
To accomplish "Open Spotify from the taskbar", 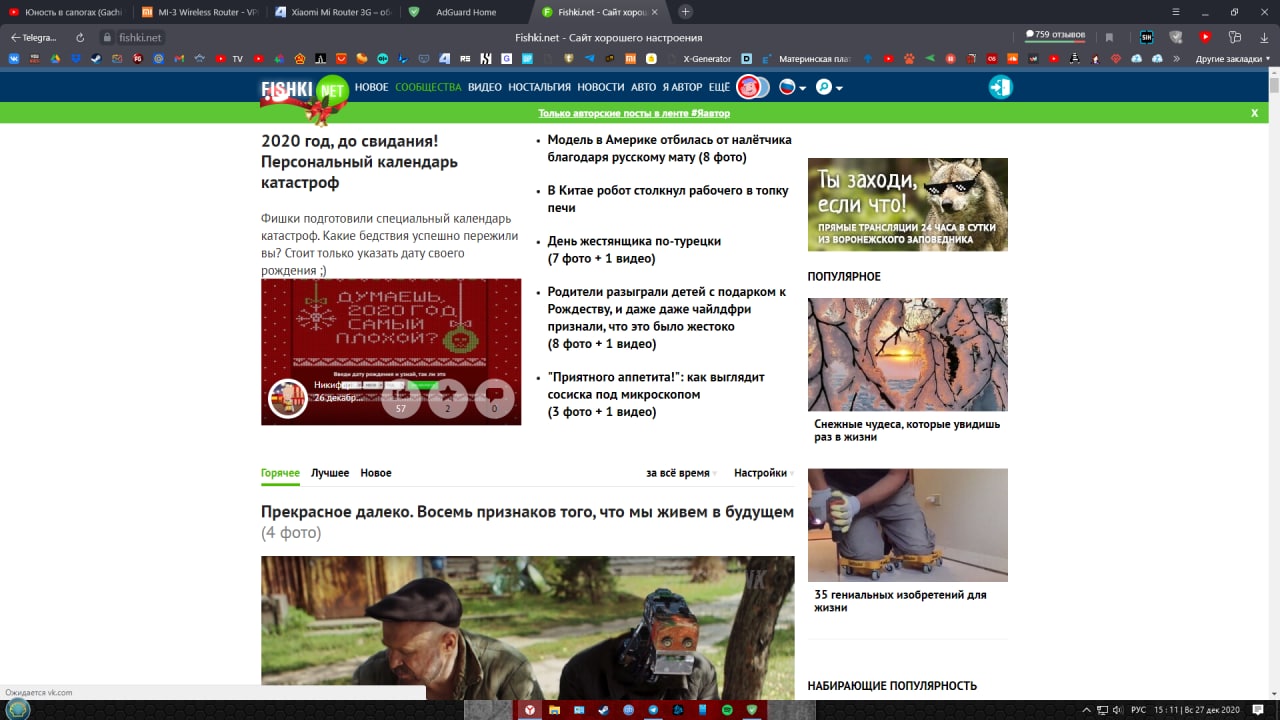I will (x=727, y=709).
